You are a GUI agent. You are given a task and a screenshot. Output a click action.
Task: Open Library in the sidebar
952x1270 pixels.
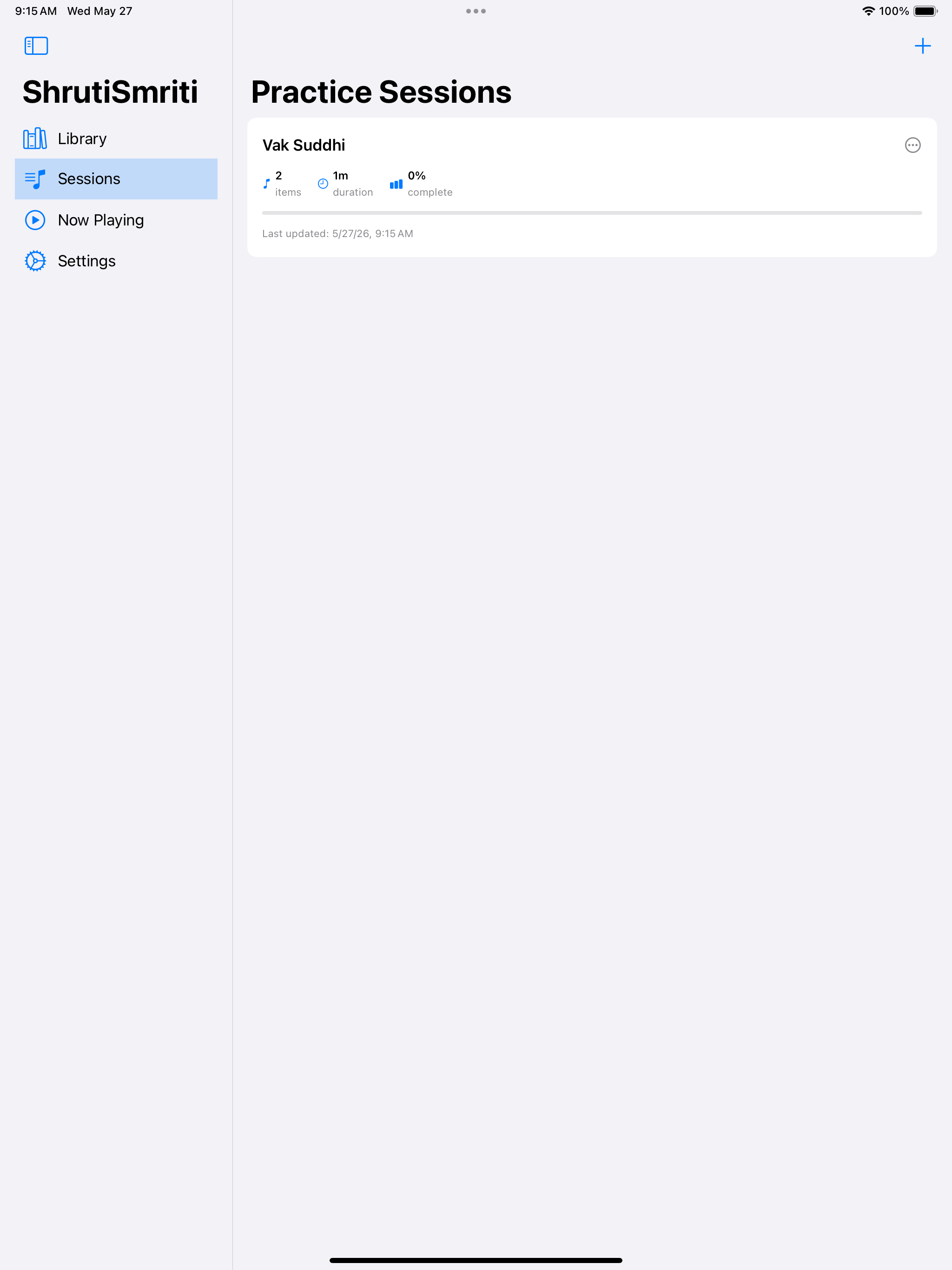tap(116, 139)
